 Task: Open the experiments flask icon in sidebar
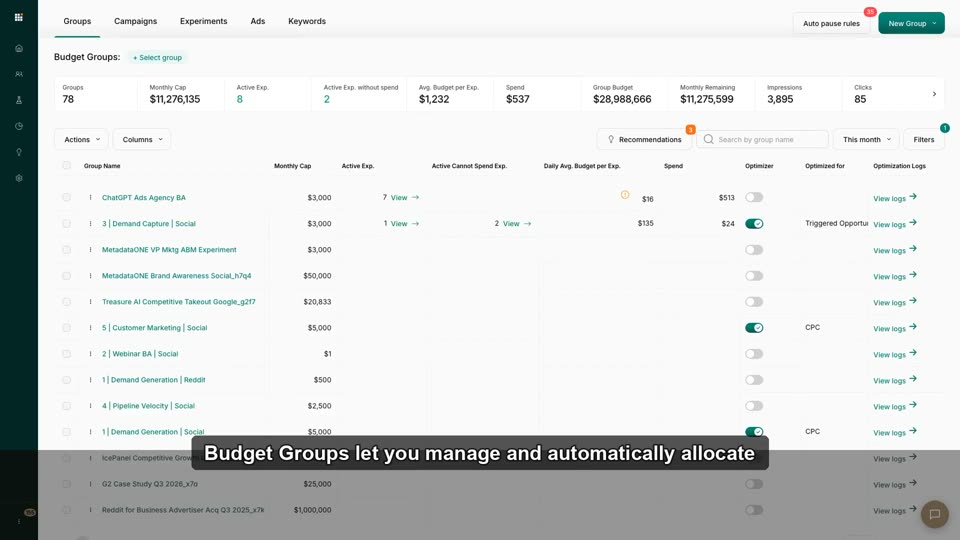[x=19, y=100]
